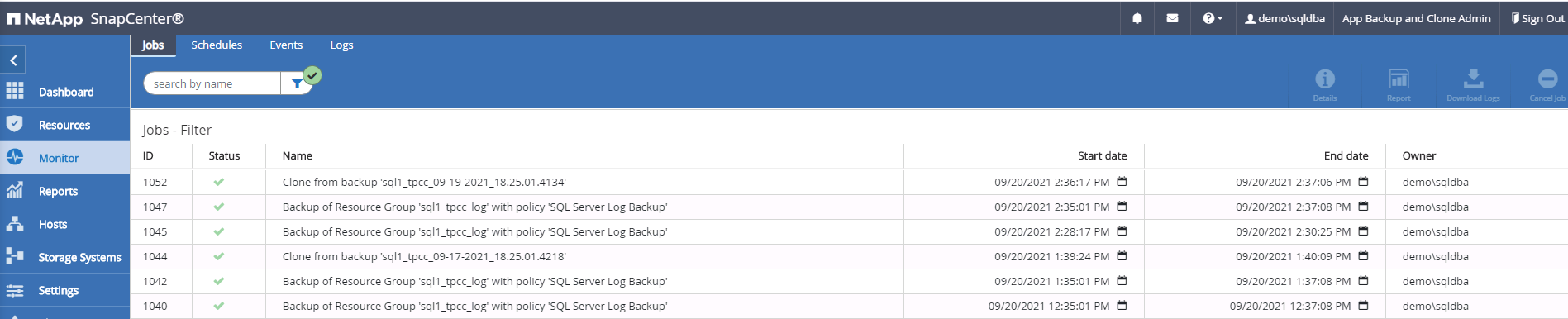Switch to the Logs tab

341,45
